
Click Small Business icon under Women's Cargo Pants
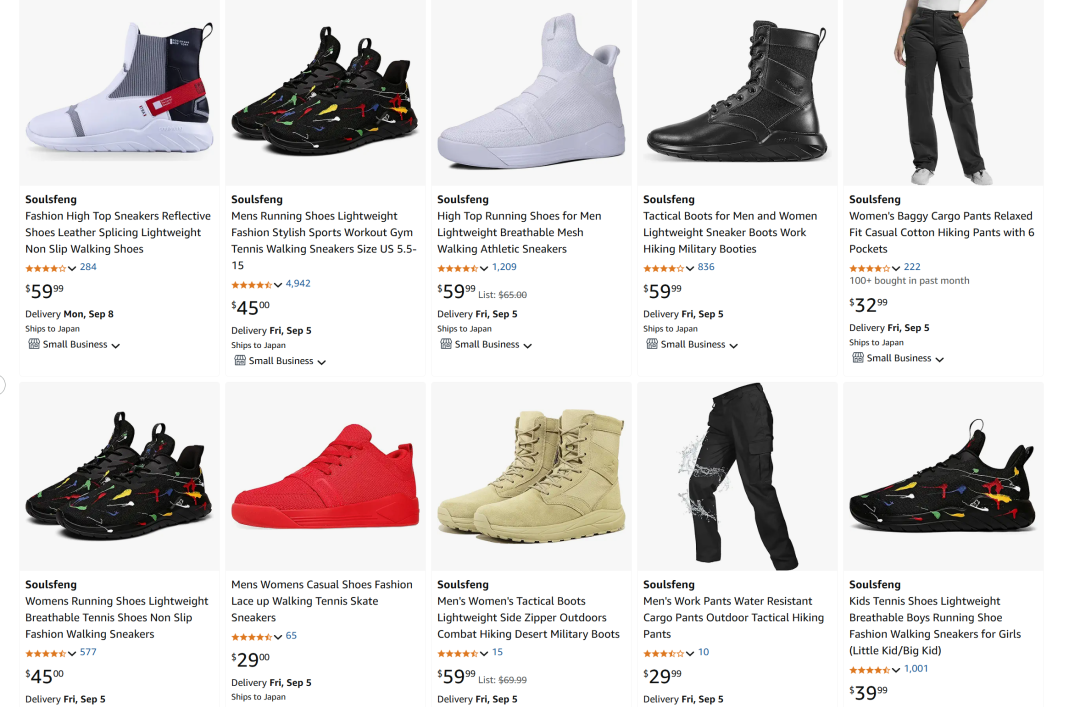[858, 358]
